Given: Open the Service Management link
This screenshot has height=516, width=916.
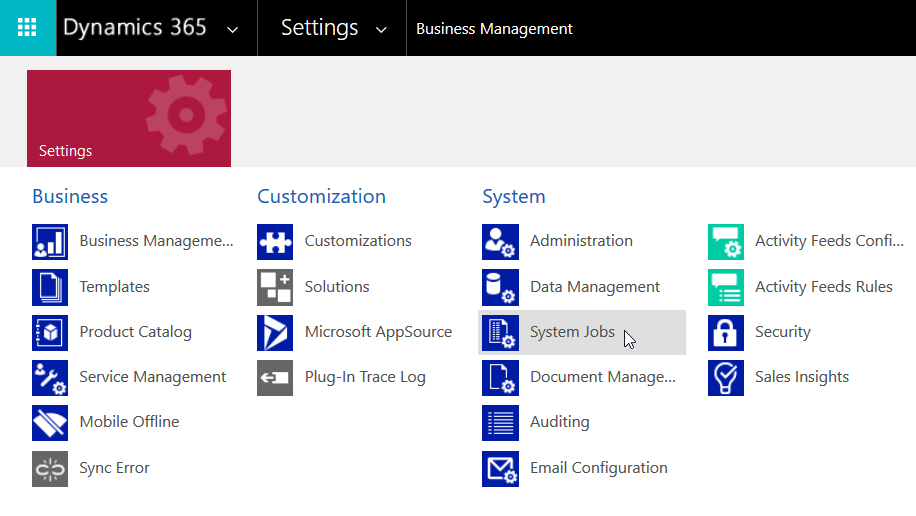Looking at the screenshot, I should pyautogui.click(x=152, y=377).
